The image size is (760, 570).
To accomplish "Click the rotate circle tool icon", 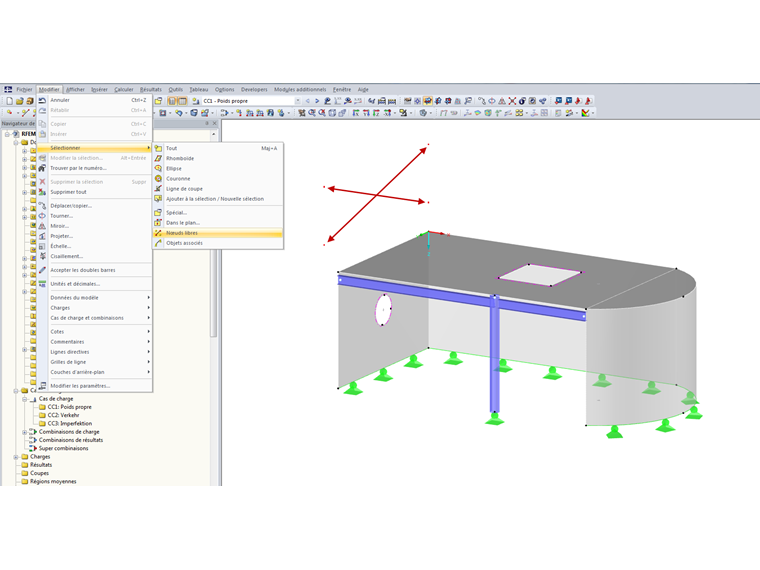I will 491,101.
